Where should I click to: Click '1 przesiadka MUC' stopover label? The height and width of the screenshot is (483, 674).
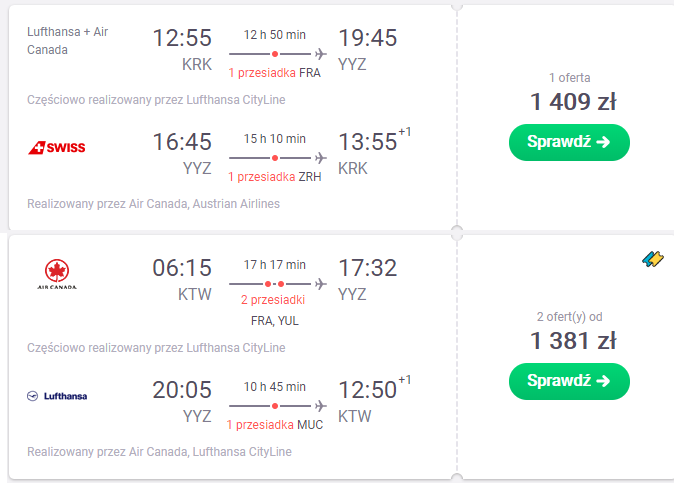tap(275, 425)
